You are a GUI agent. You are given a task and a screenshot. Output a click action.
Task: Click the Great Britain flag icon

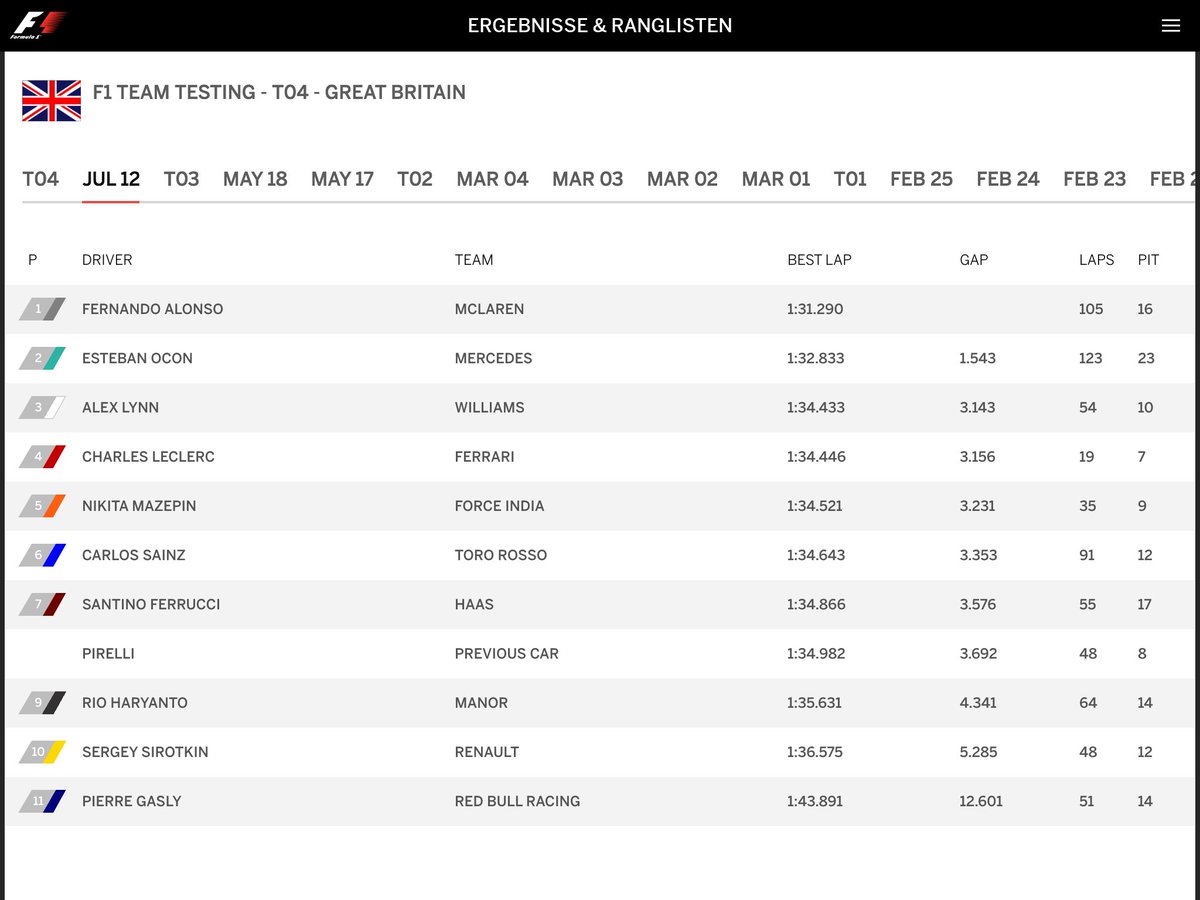pos(52,101)
